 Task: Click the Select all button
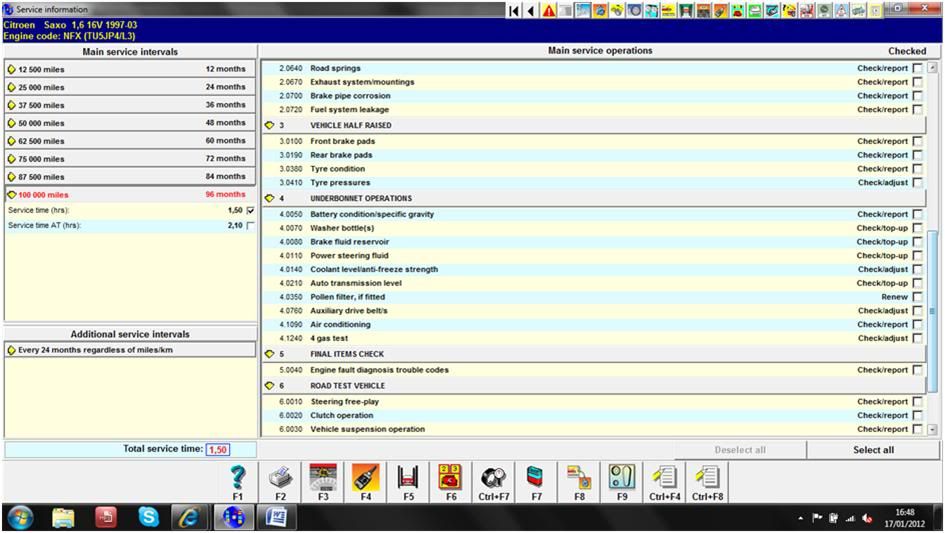(x=873, y=450)
